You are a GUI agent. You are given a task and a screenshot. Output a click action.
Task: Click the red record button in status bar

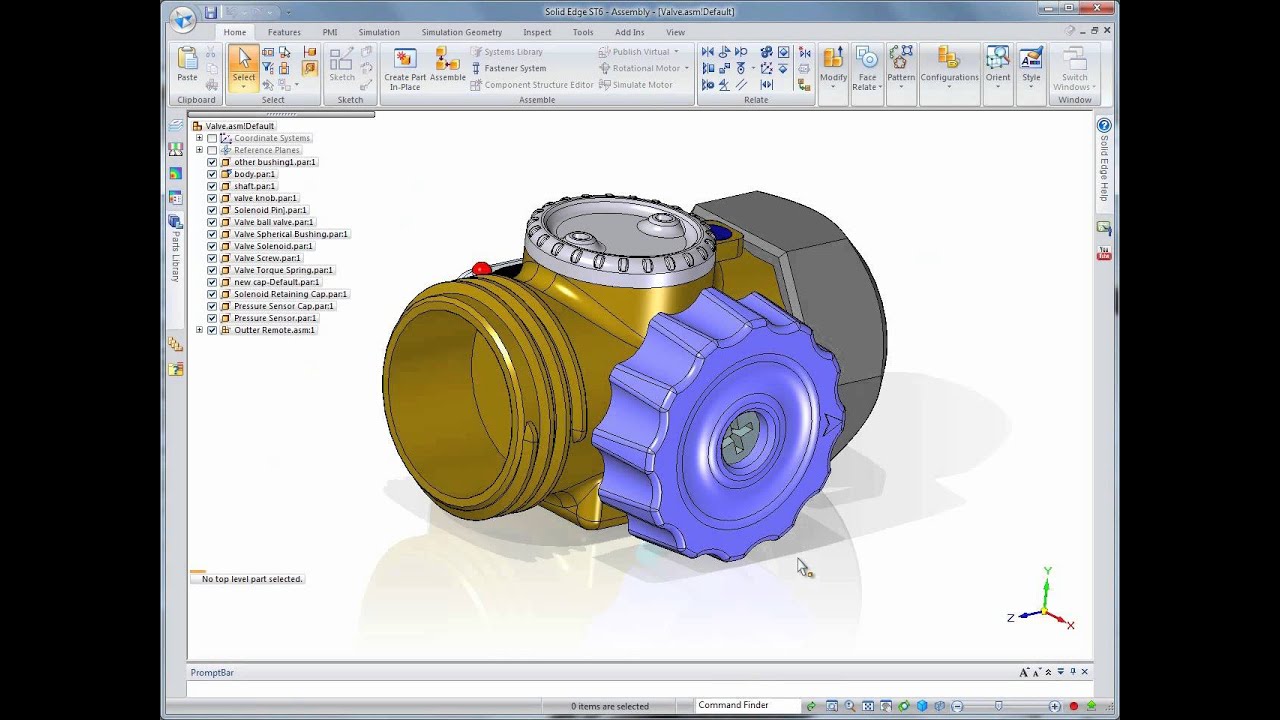1074,706
